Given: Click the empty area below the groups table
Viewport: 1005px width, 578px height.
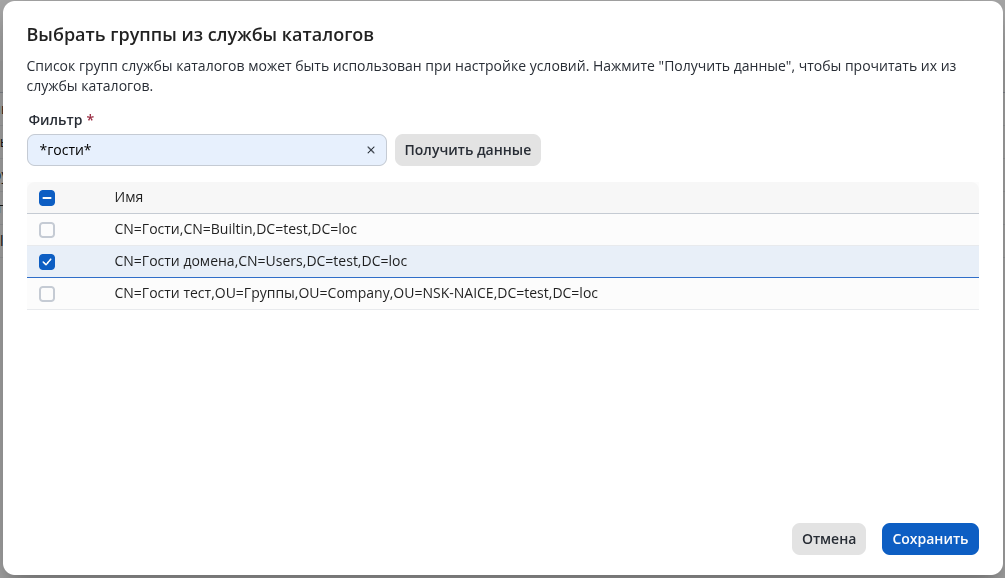Looking at the screenshot, I should click(x=500, y=410).
